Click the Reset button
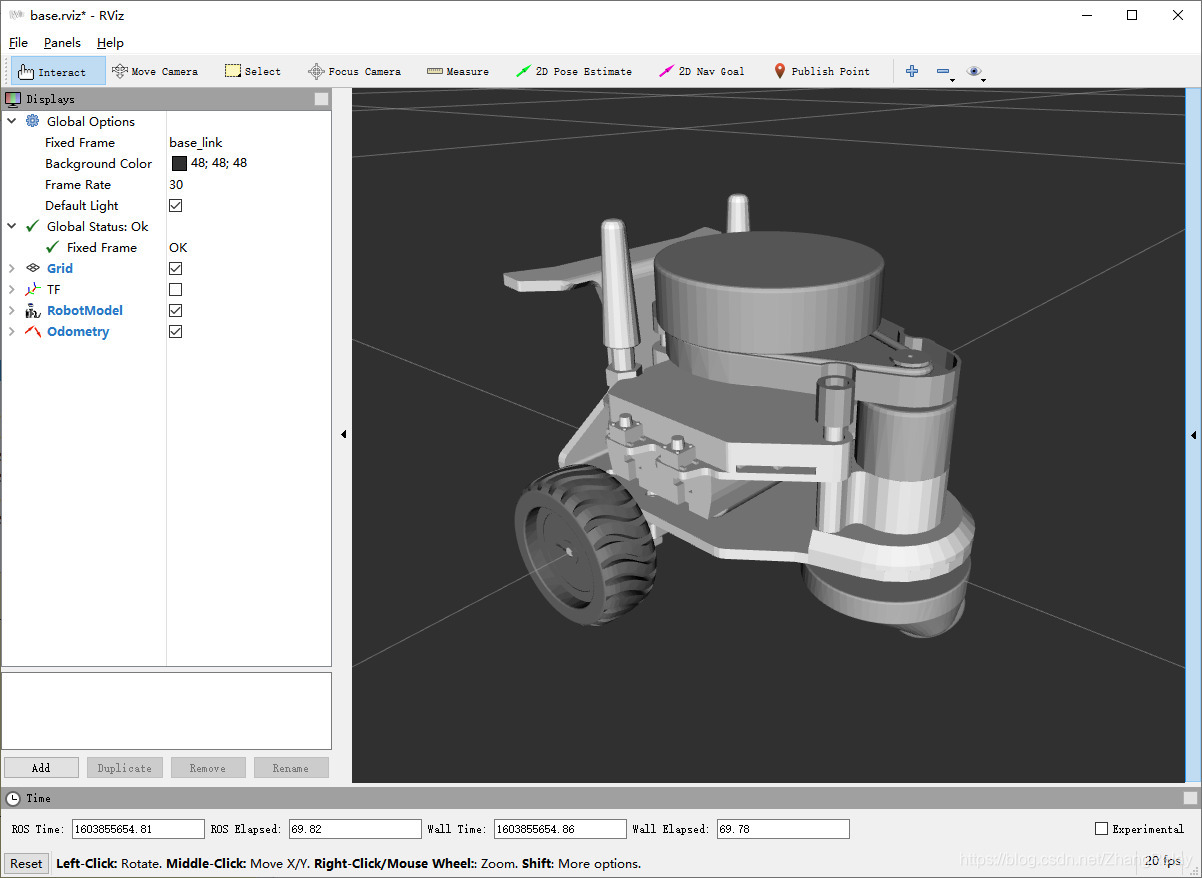1202x878 pixels. click(x=26, y=863)
